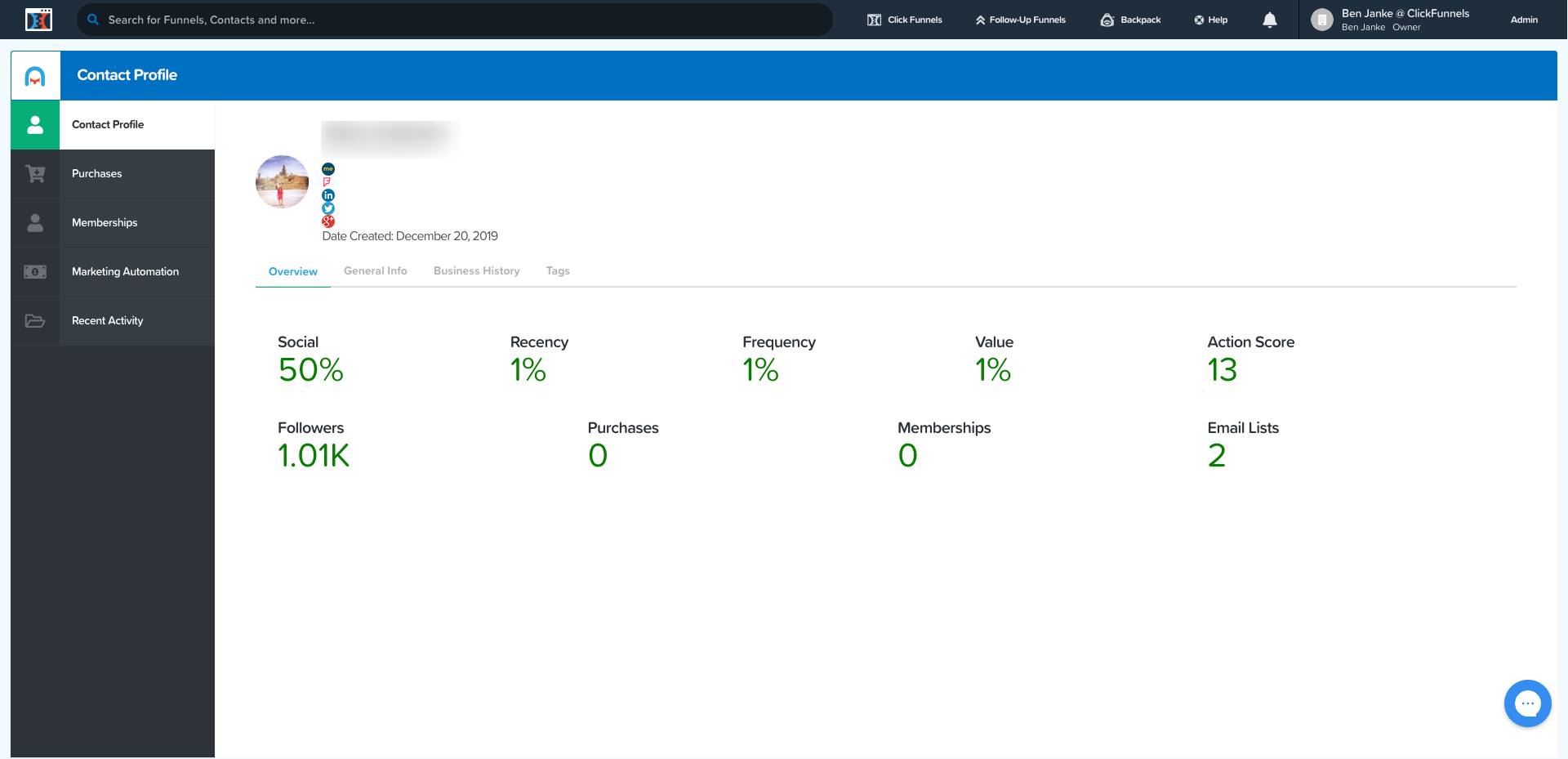Open the contact's LinkedIn profile icon

point(328,195)
